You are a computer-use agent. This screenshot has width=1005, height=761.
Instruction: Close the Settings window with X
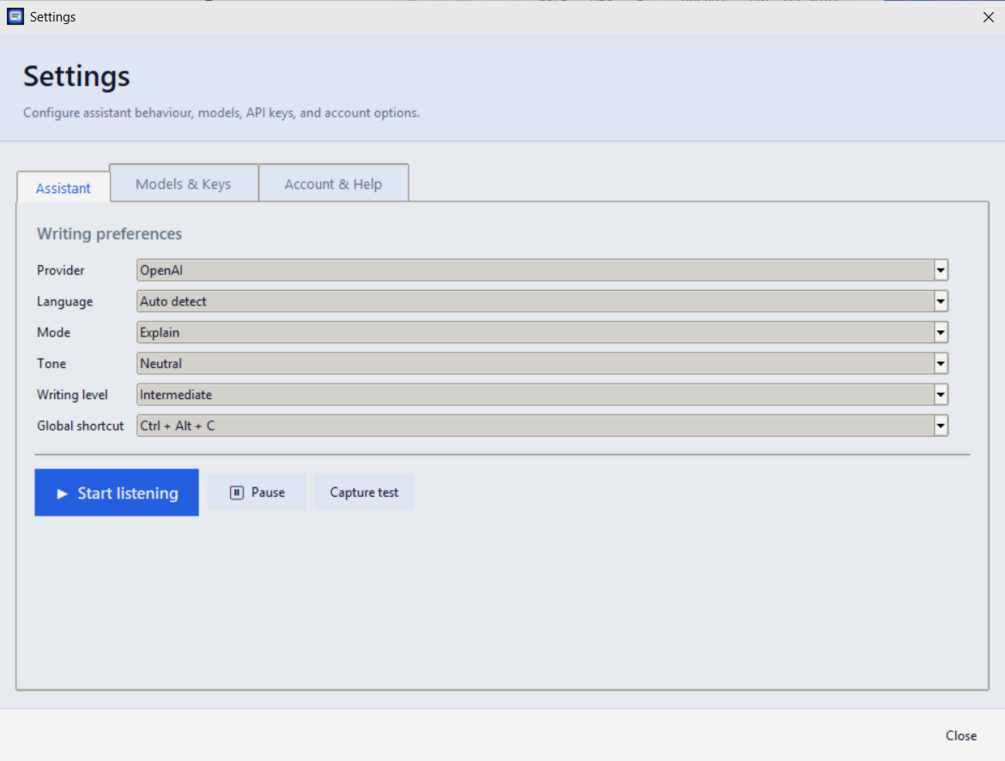pos(988,17)
